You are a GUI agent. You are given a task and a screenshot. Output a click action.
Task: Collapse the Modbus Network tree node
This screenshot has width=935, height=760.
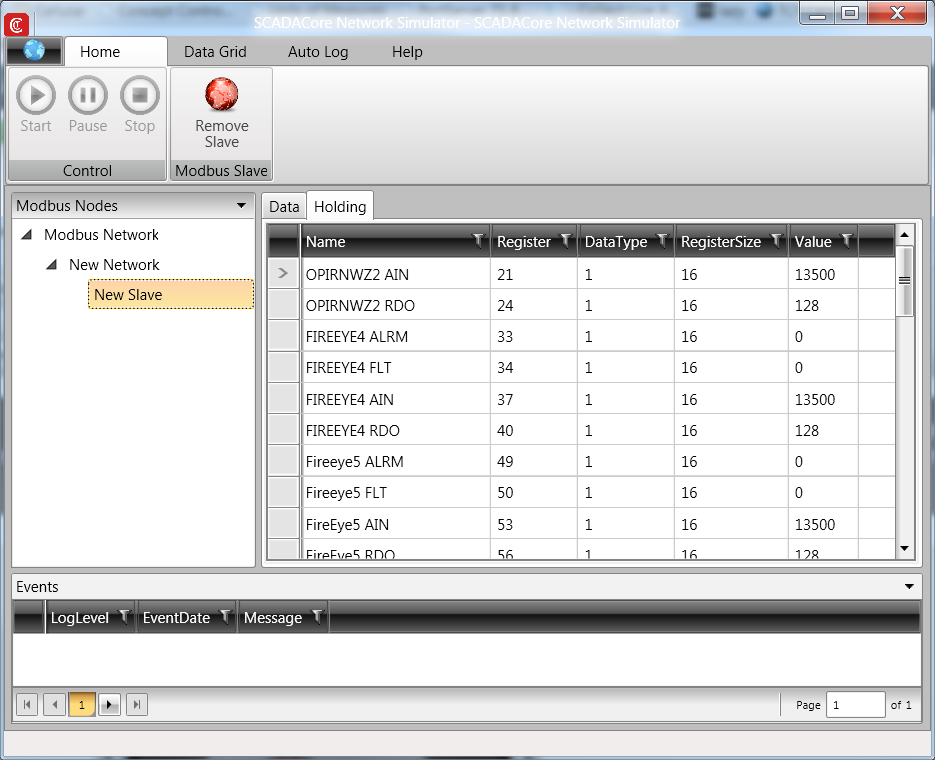click(x=27, y=235)
